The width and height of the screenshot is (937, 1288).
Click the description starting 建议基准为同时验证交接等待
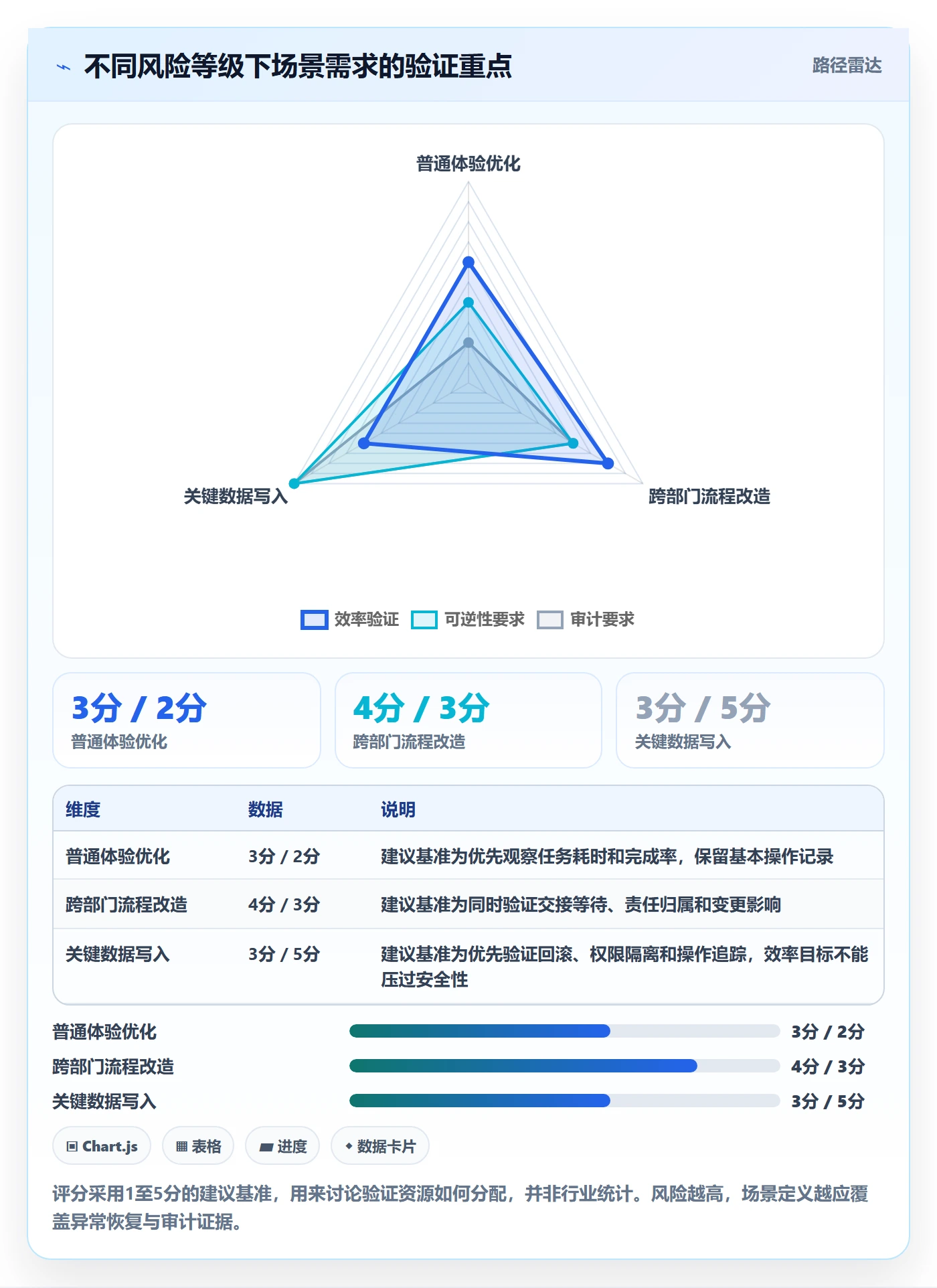[581, 904]
